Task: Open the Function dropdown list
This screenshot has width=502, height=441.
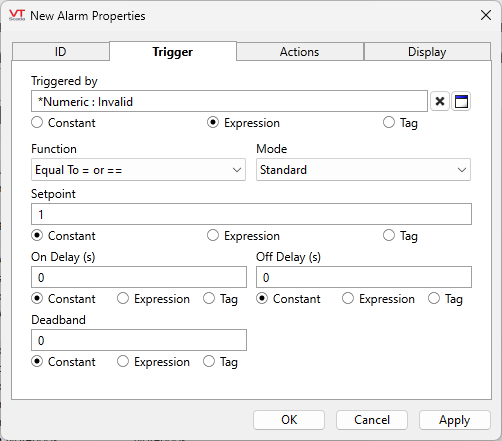Action: click(x=138, y=170)
